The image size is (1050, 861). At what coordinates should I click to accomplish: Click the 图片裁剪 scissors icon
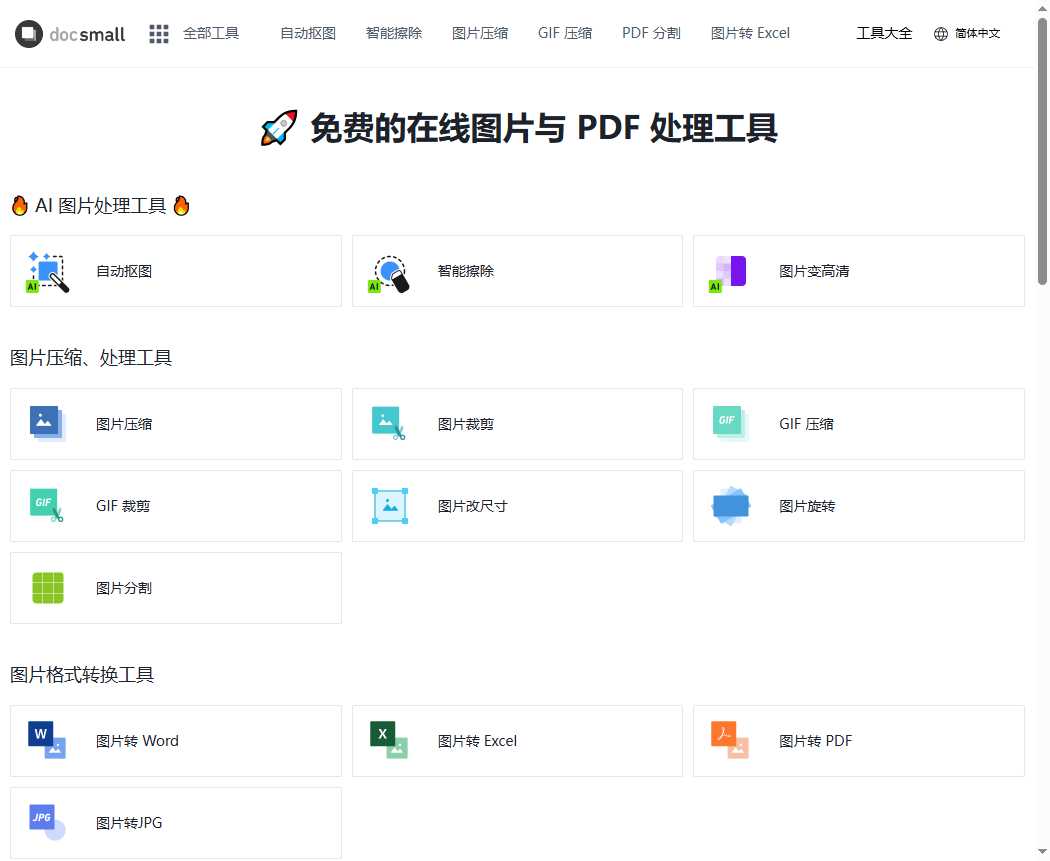click(x=389, y=424)
